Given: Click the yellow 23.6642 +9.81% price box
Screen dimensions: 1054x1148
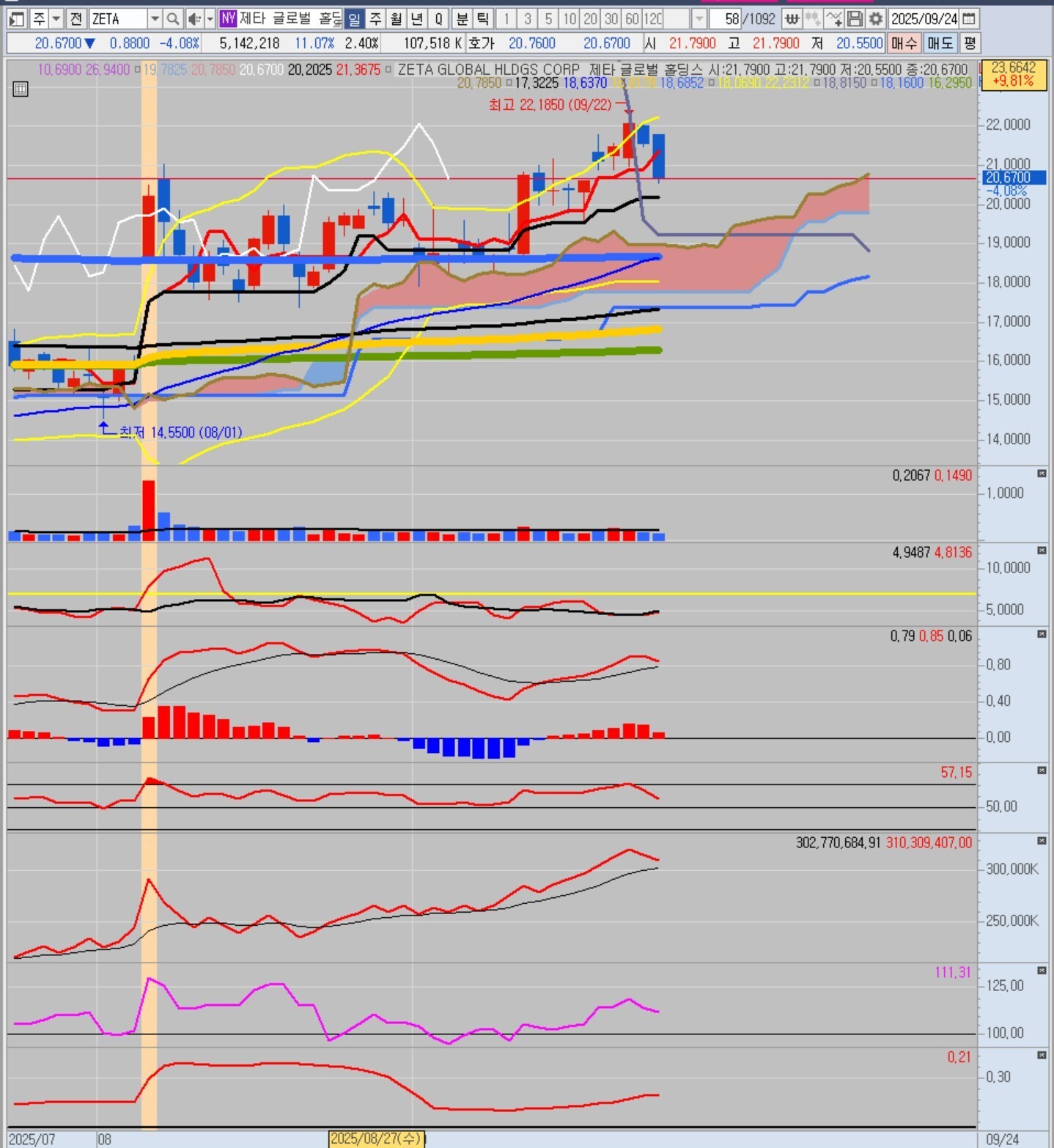Looking at the screenshot, I should 1013,74.
